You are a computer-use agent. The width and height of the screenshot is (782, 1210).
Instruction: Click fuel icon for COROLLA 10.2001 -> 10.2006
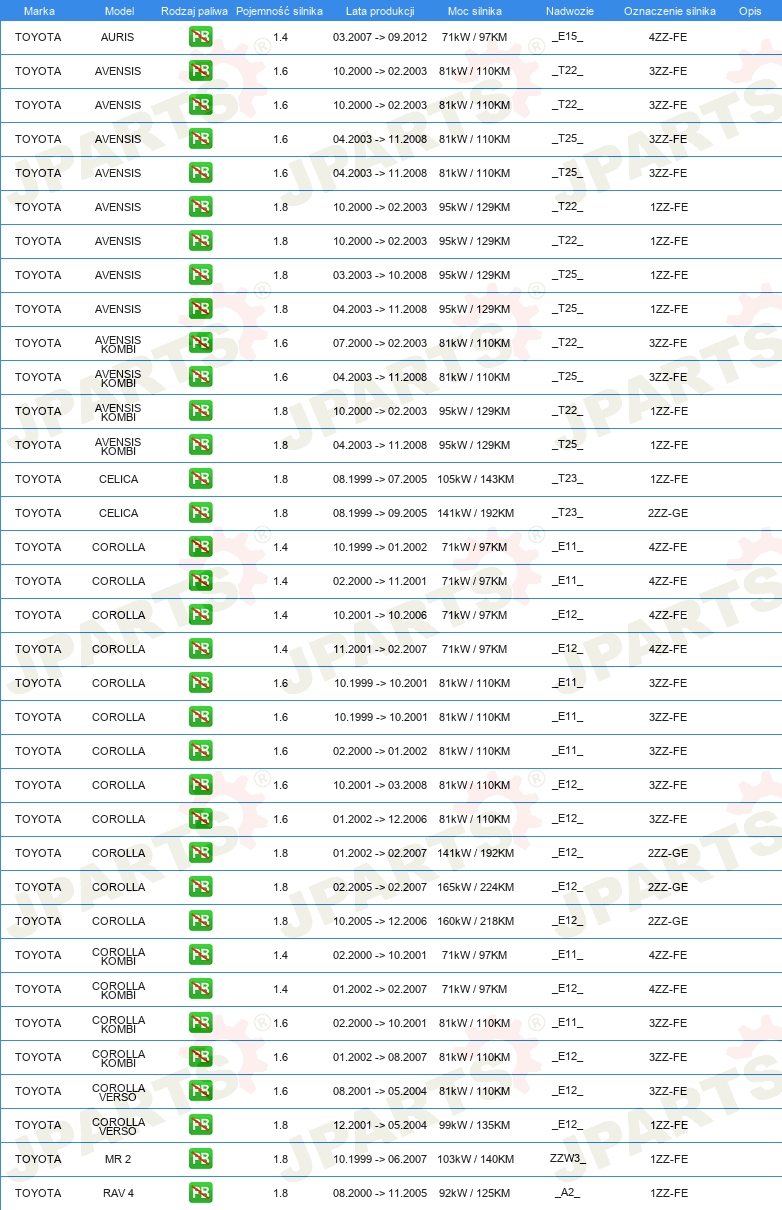click(x=200, y=615)
